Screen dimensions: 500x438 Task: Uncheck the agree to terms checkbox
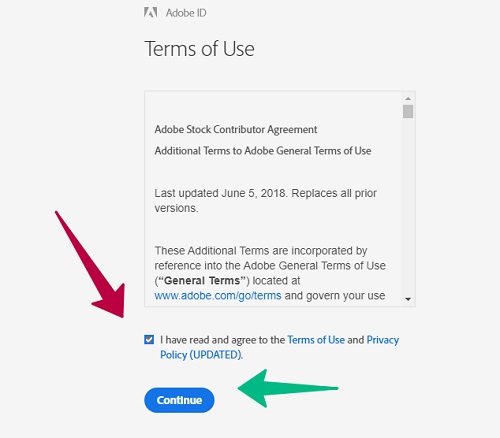(149, 340)
